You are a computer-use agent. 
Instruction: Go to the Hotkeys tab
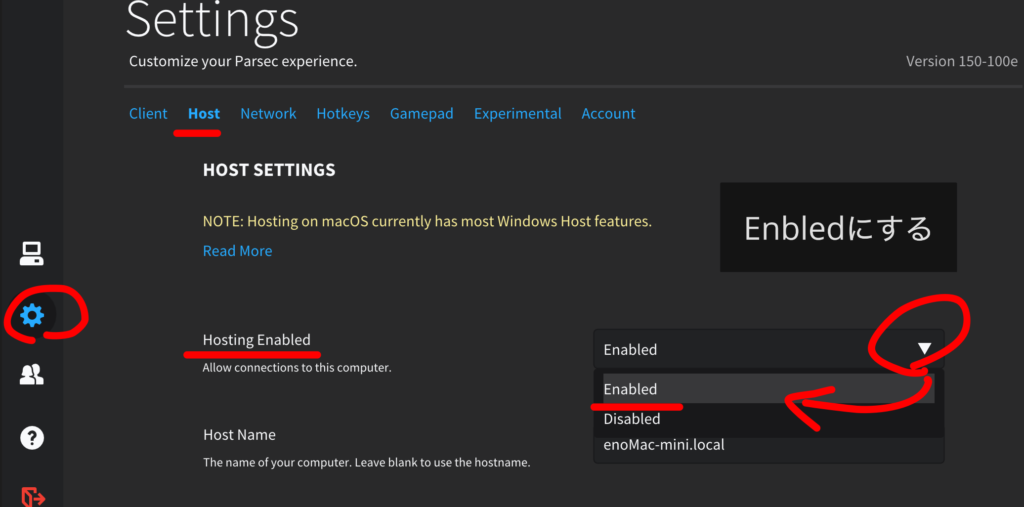point(343,114)
